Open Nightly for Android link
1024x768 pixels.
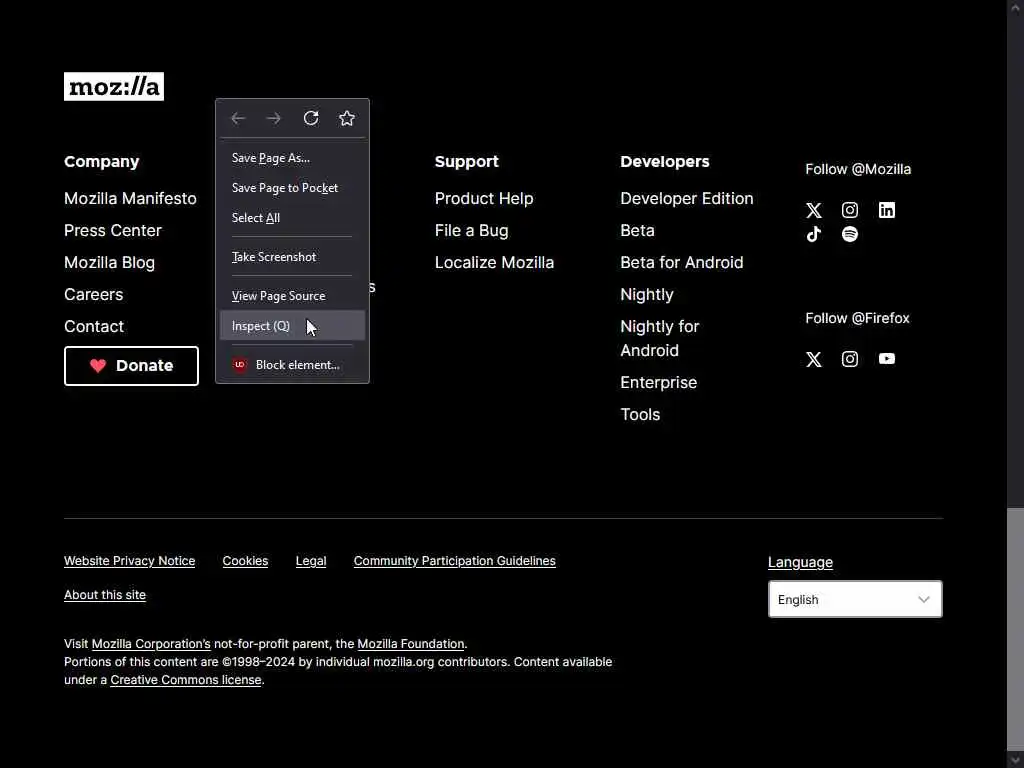point(660,338)
